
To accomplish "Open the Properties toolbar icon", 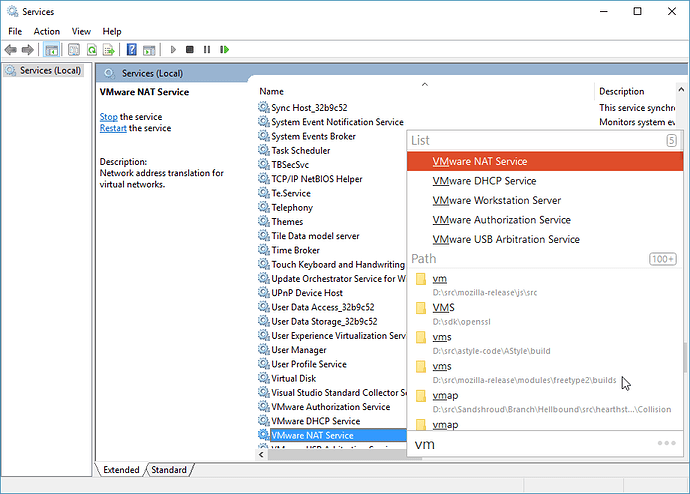I will point(74,50).
